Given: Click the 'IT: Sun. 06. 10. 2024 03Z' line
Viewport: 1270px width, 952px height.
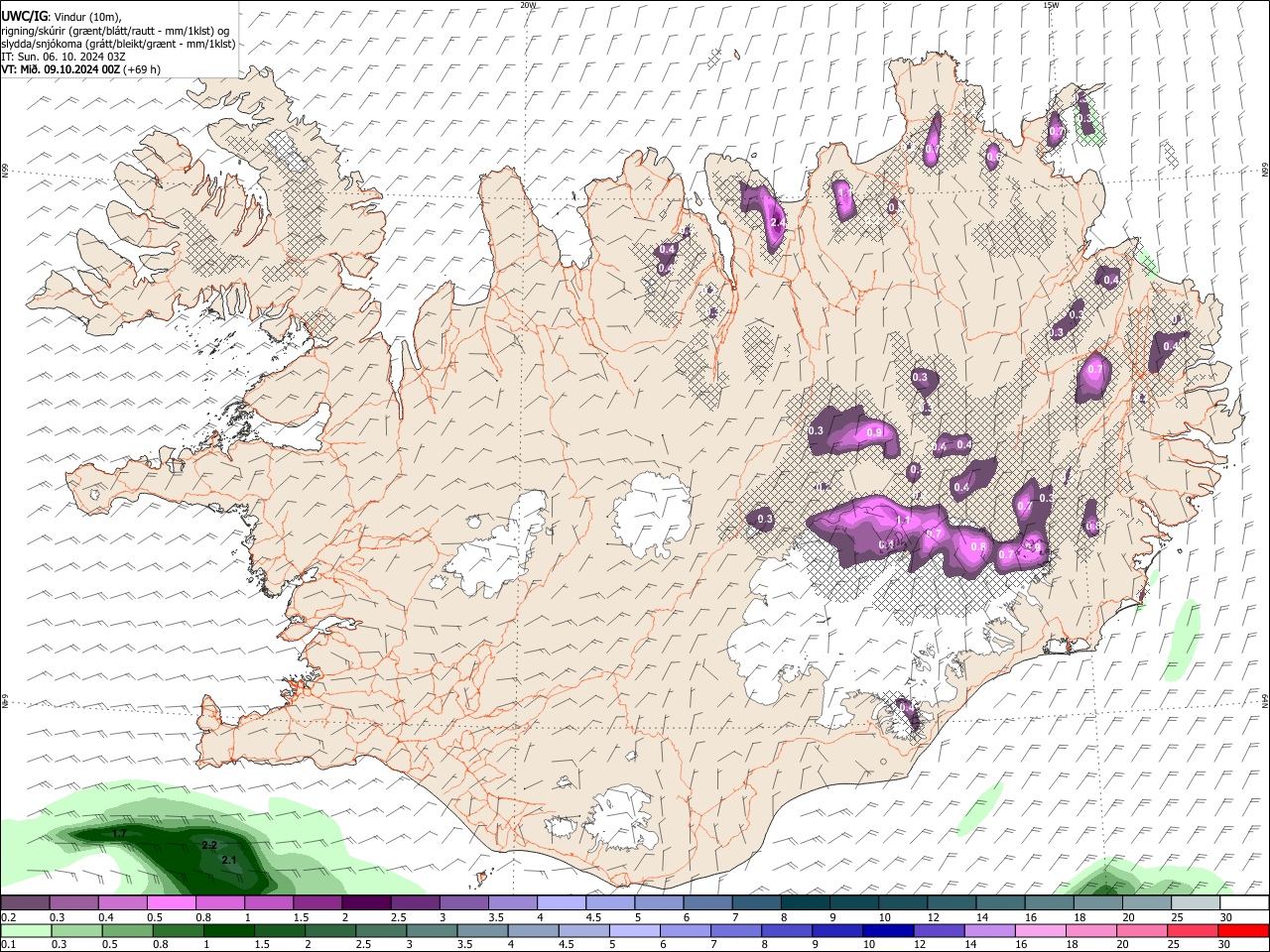Looking at the screenshot, I should [x=63, y=57].
